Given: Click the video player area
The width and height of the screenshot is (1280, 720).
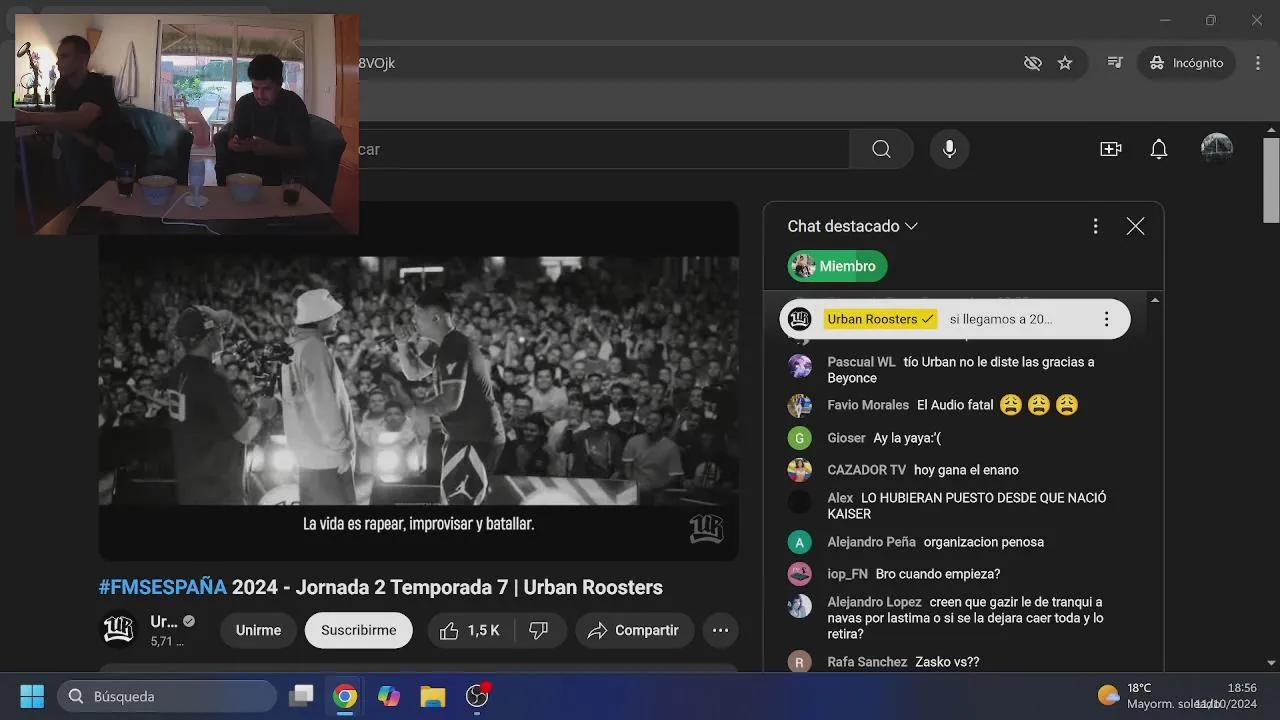Looking at the screenshot, I should 418,380.
